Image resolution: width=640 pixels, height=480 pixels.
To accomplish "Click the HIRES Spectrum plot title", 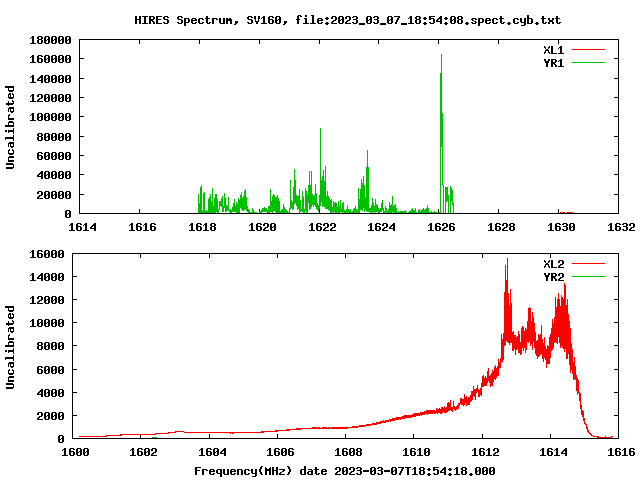I will tap(348, 20).
